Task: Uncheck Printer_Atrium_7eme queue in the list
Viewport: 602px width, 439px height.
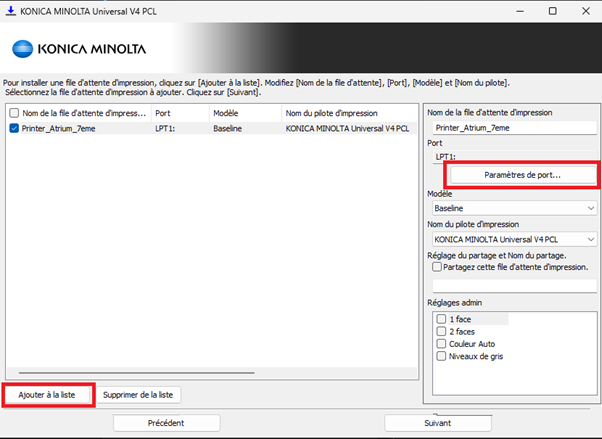Action: click(x=13, y=129)
